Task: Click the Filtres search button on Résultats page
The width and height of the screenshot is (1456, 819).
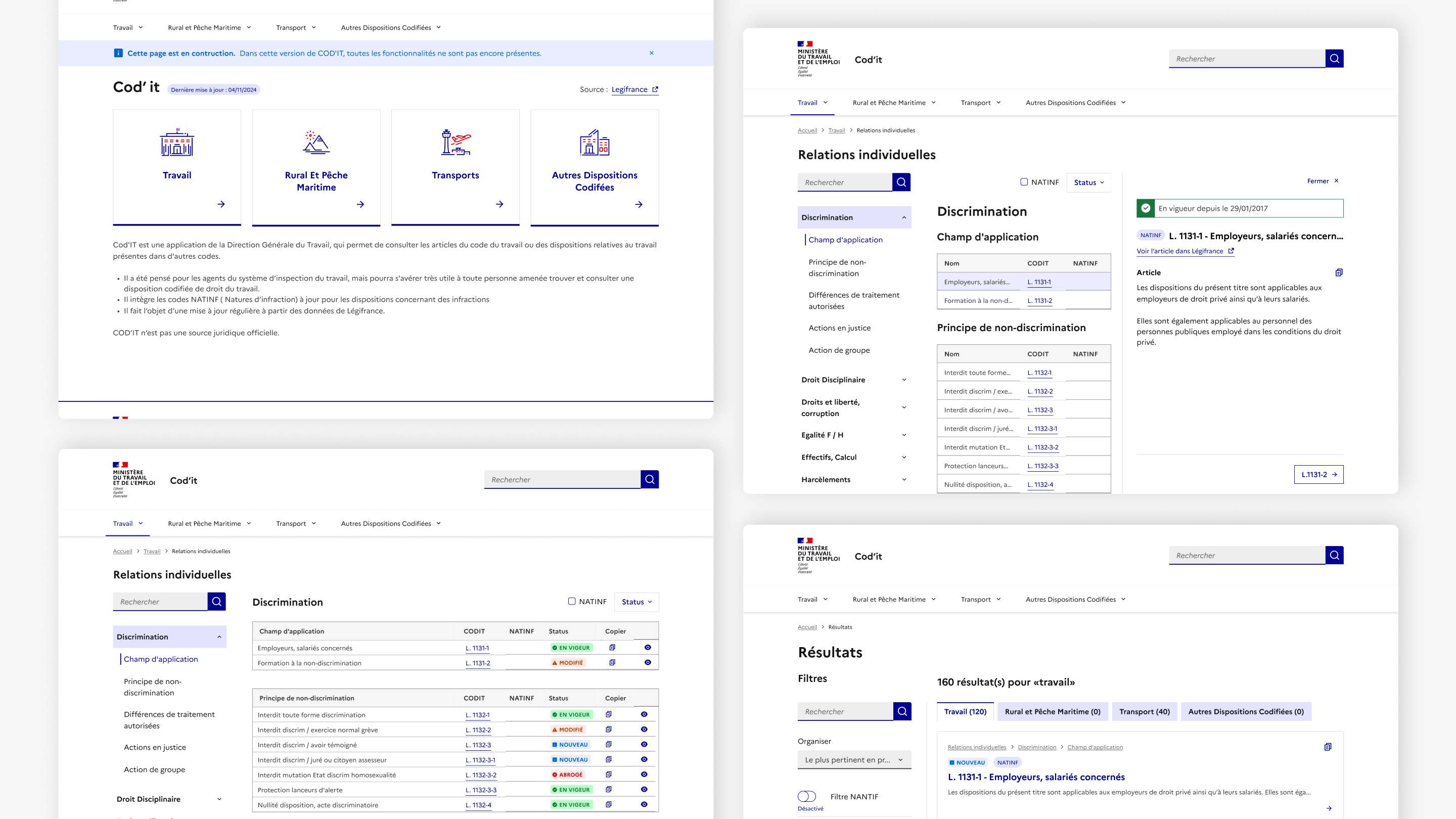Action: [902, 711]
